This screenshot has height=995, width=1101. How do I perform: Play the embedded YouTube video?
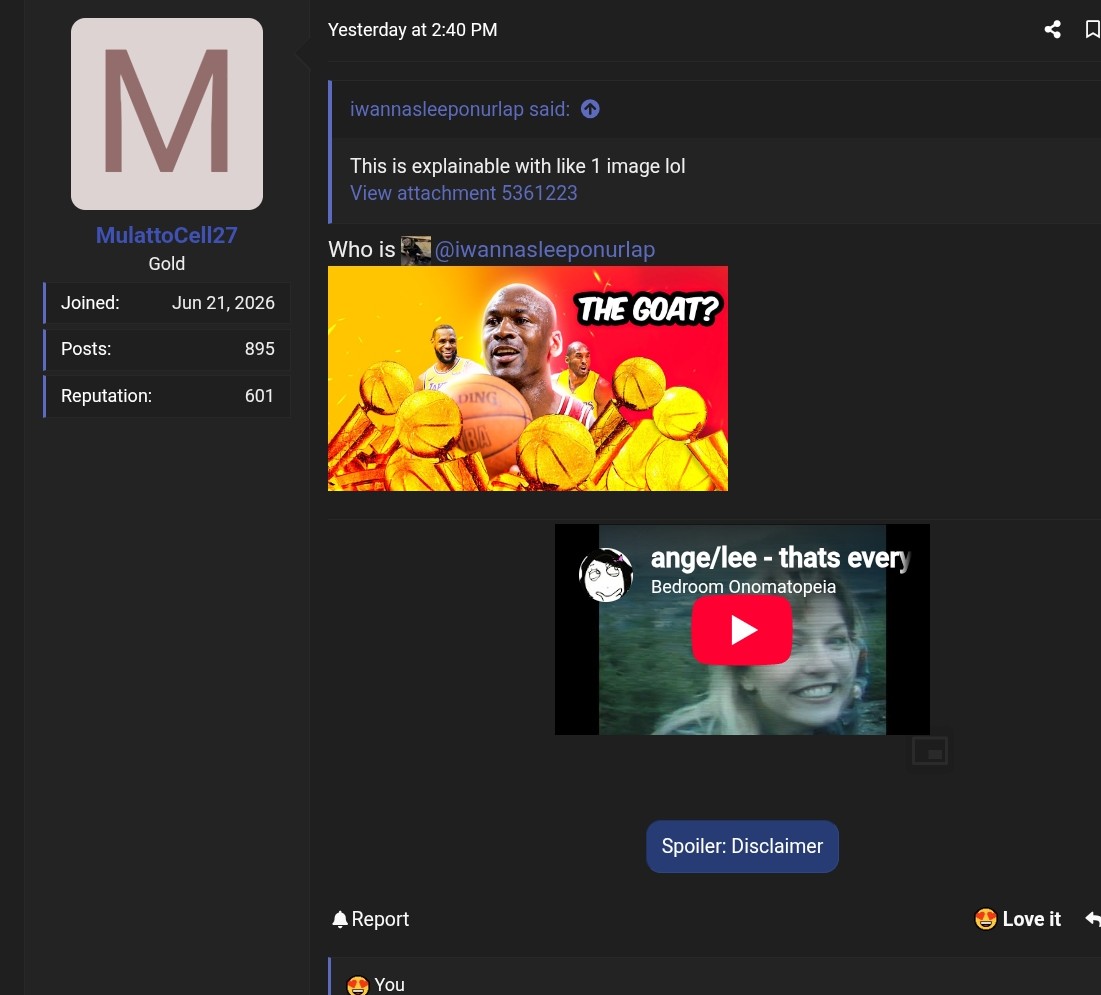pyautogui.click(x=741, y=630)
